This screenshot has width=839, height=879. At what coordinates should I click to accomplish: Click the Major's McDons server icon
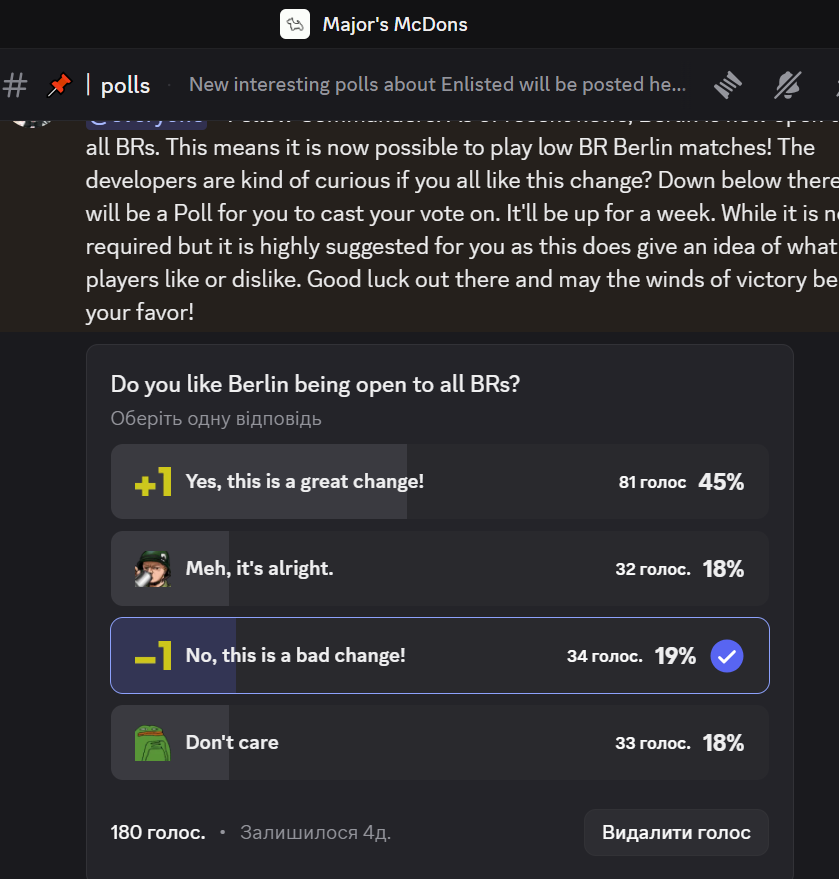[x=295, y=24]
